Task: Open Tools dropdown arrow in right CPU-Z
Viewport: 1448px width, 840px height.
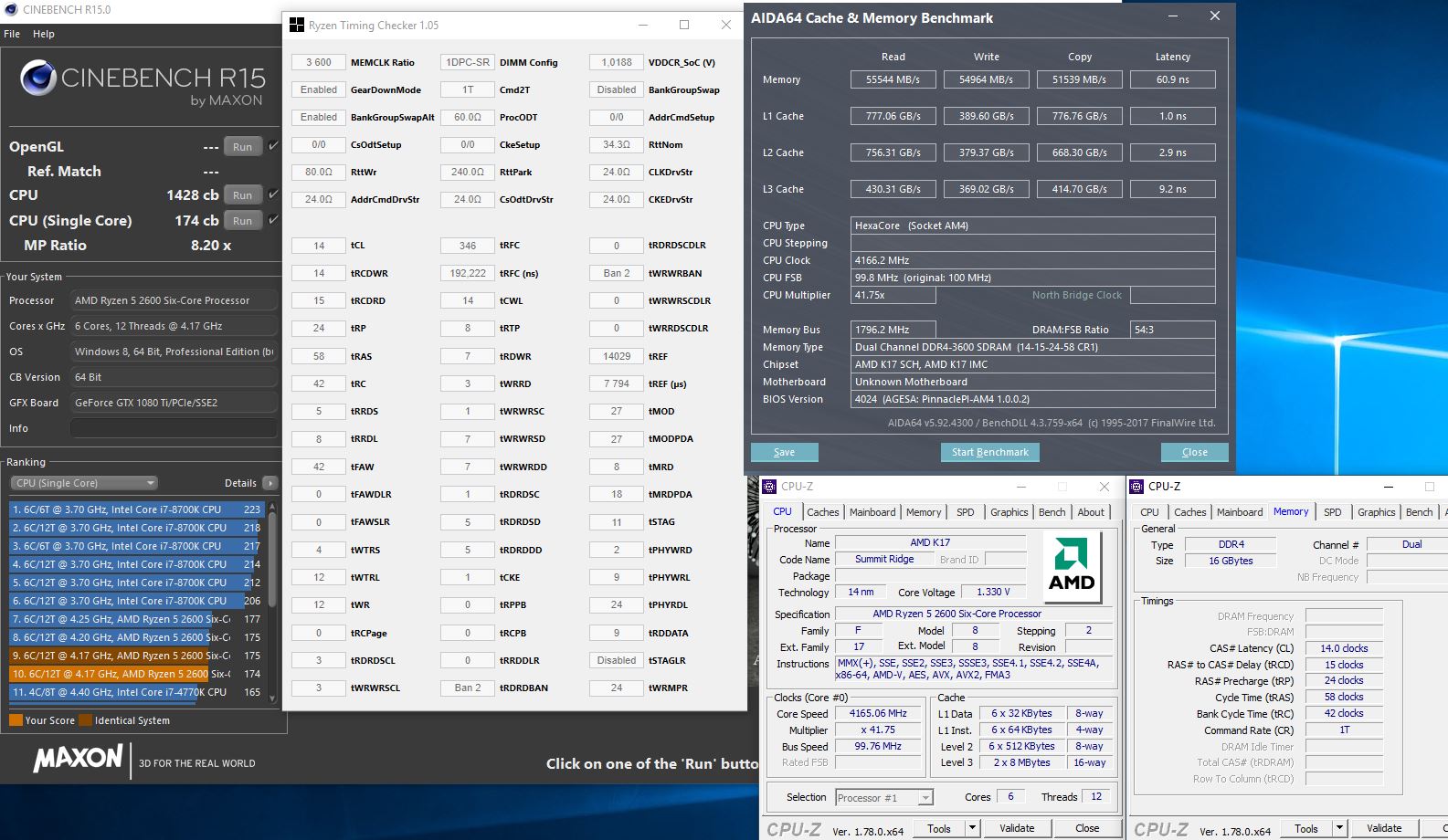Action: pyautogui.click(x=1339, y=828)
